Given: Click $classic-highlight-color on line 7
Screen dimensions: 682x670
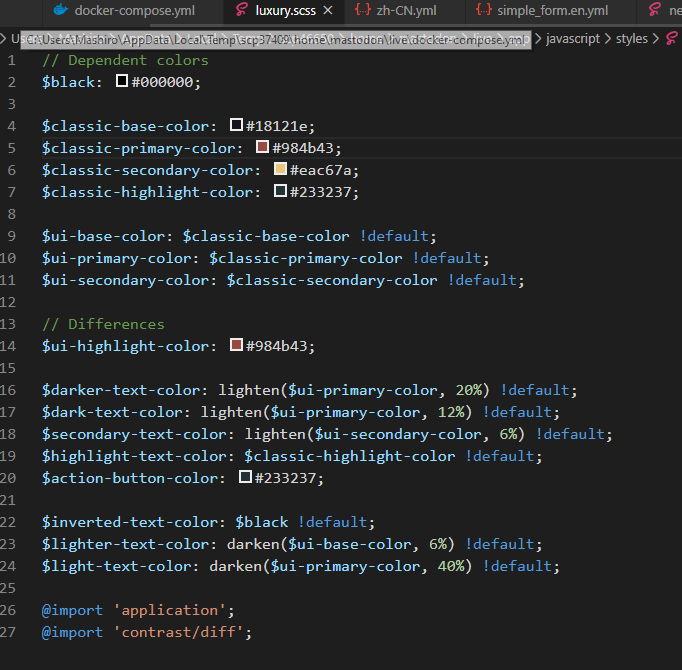Looking at the screenshot, I should click(147, 192).
